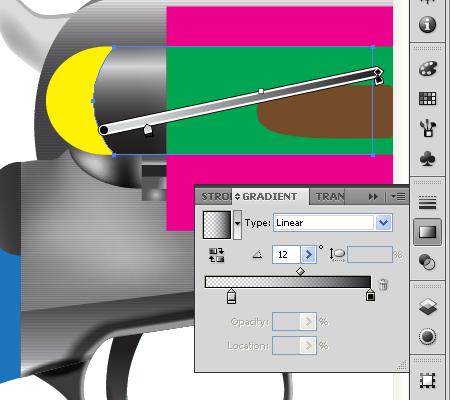
Task: Click the yellow shape on canvas
Action: 72,100
